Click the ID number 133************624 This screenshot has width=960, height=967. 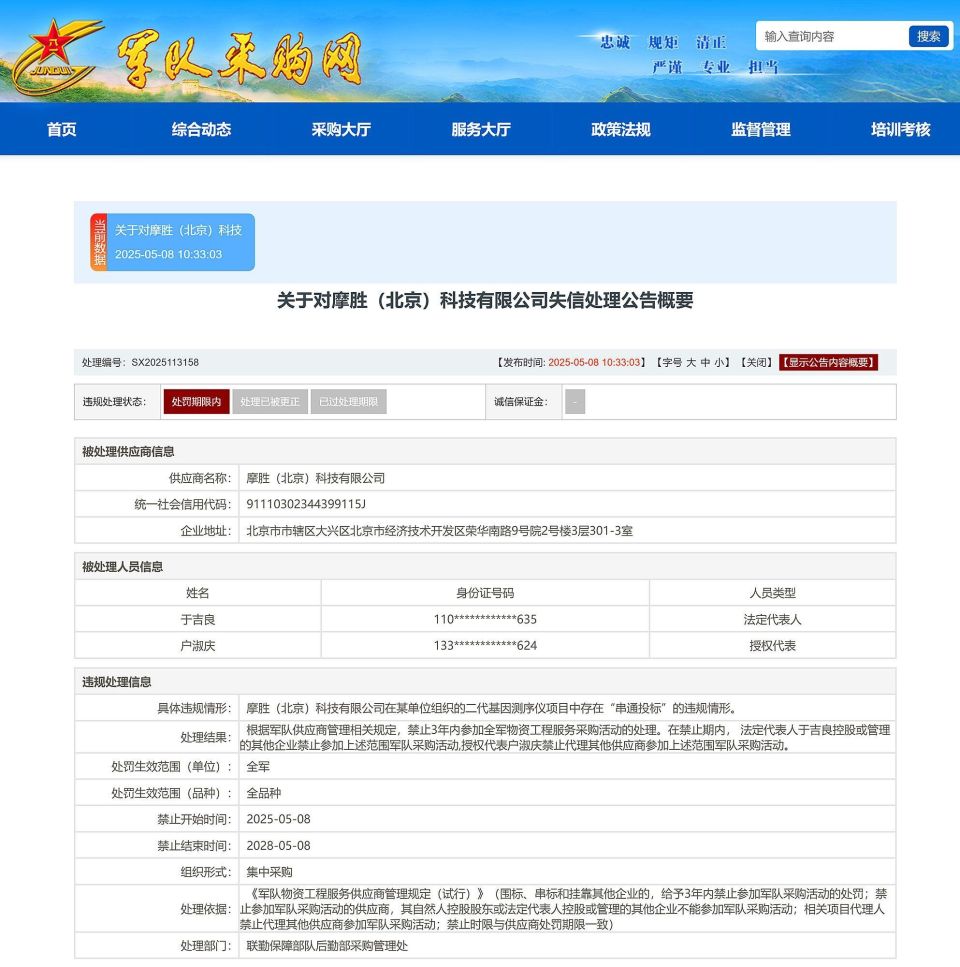coord(485,646)
